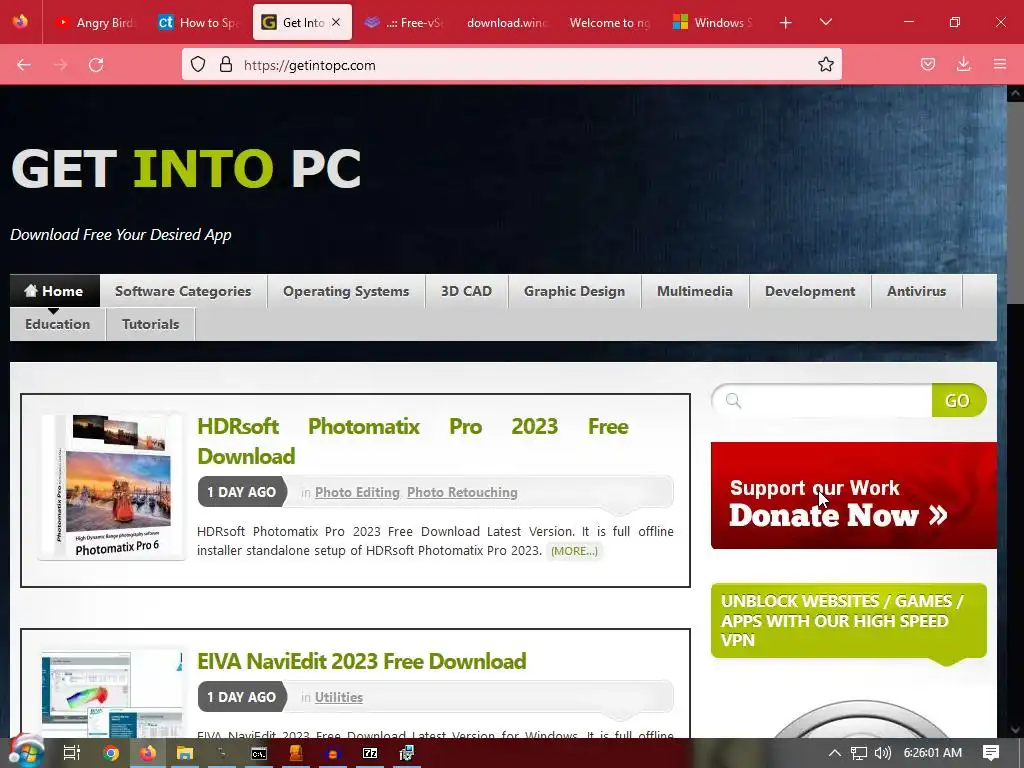Switch to the Angry Birds YouTube tab
1024x768 pixels.
point(96,23)
